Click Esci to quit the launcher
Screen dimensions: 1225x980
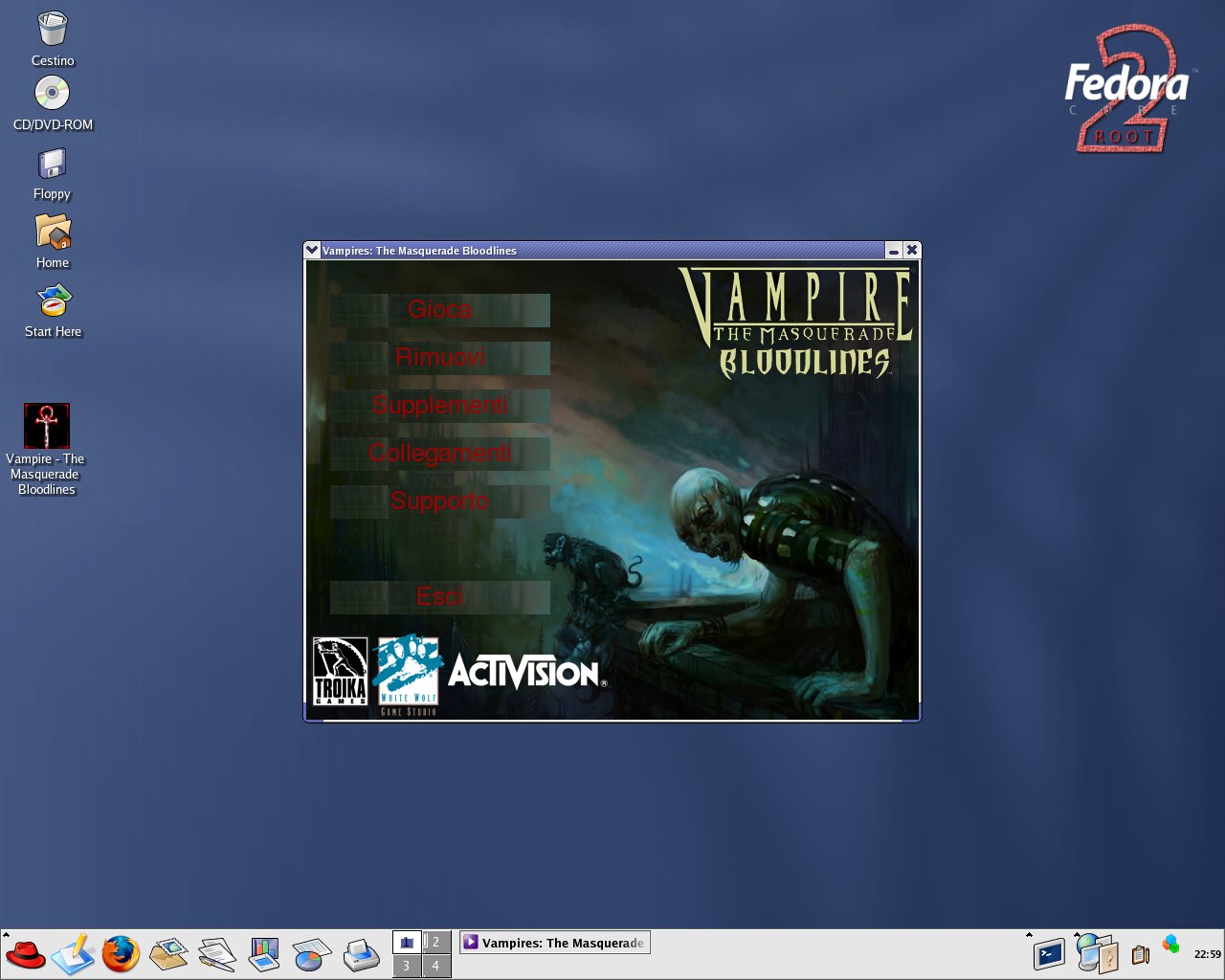click(x=440, y=597)
